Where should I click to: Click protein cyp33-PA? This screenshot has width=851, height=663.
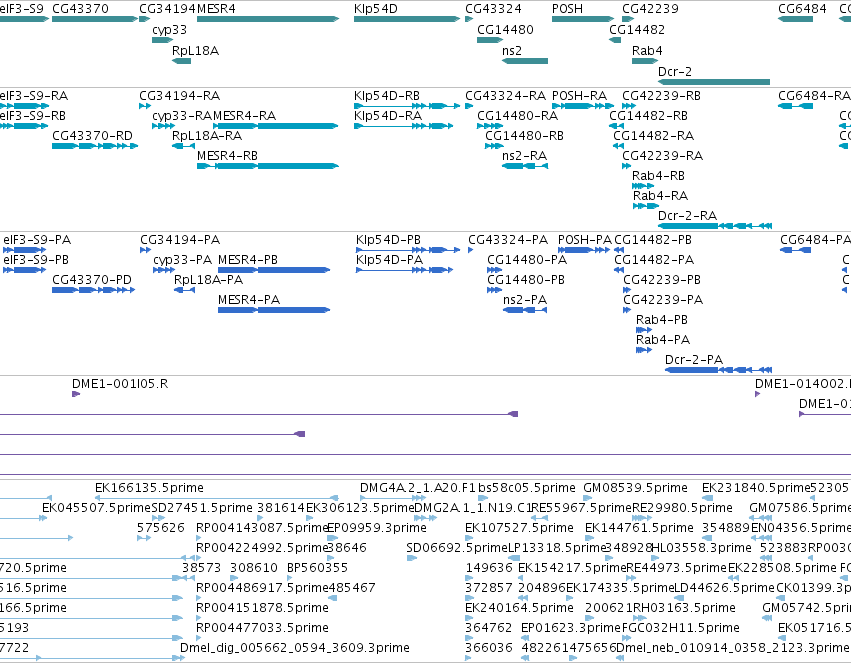[x=164, y=270]
